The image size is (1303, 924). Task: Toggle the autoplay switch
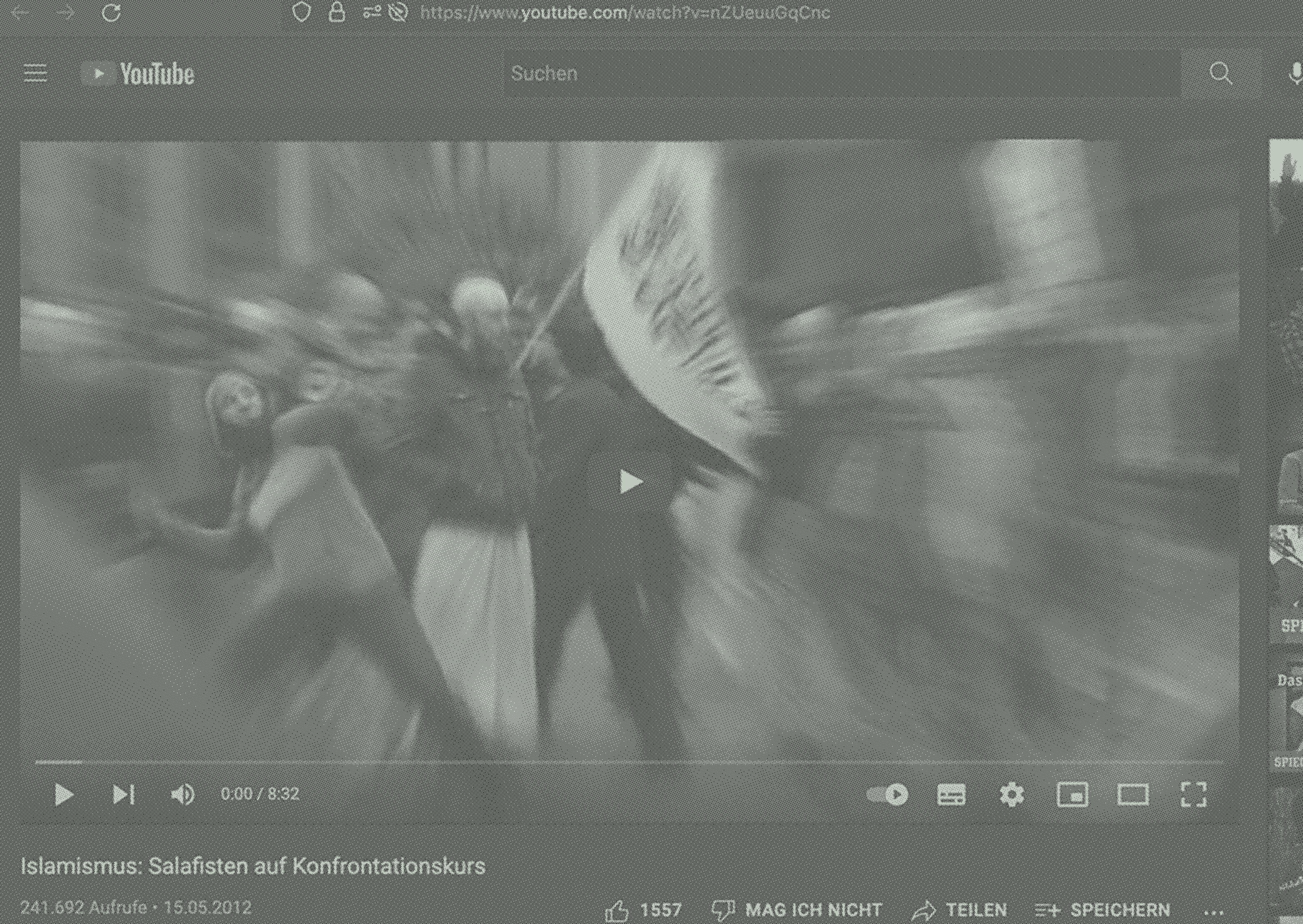click(x=888, y=795)
